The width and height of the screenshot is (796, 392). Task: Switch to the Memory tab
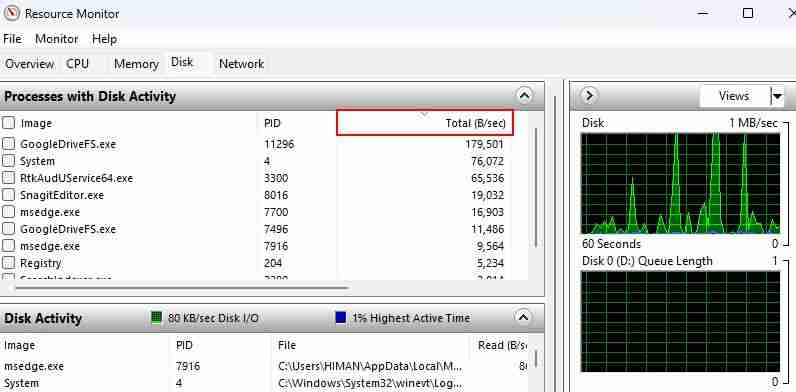pyautogui.click(x=136, y=64)
